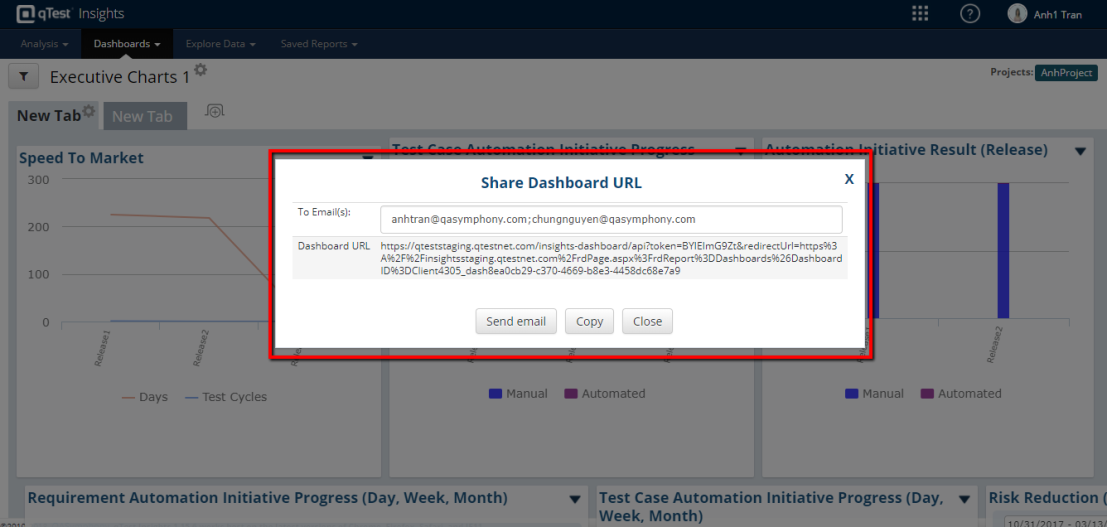
Task: Click the Risk Reduction panel title
Action: coord(1047,497)
